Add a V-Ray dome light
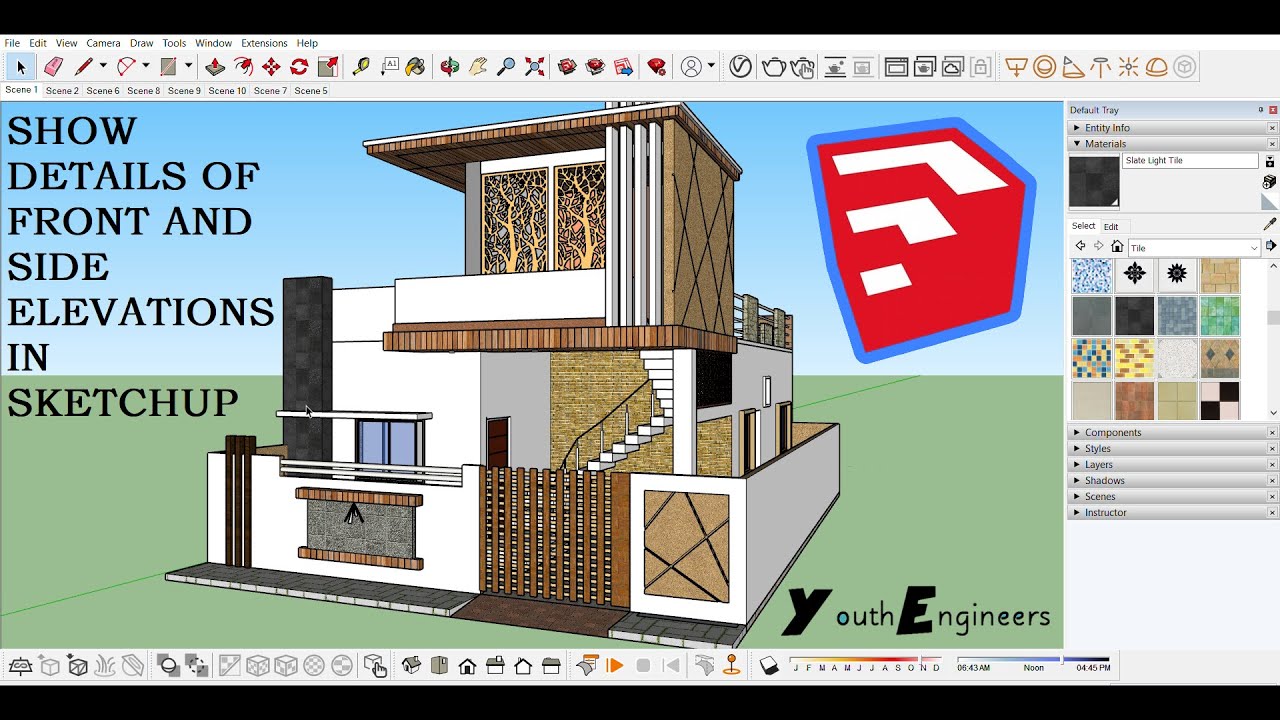1280x720 pixels. click(x=1157, y=67)
